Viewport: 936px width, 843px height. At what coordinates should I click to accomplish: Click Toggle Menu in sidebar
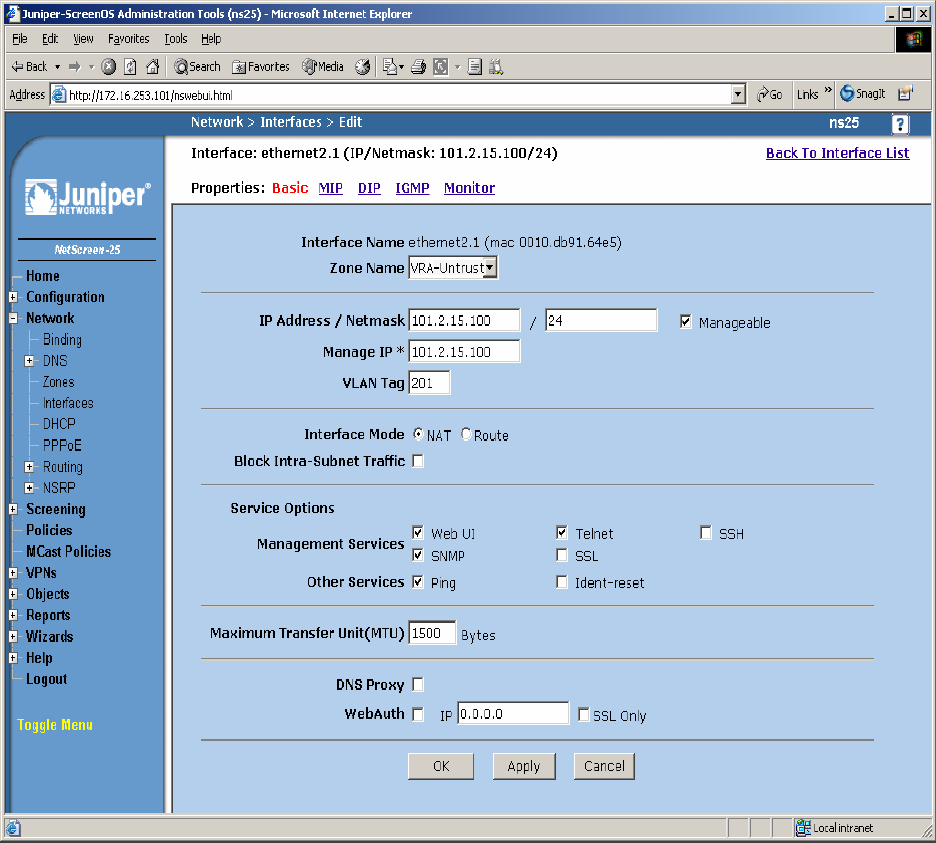(55, 725)
